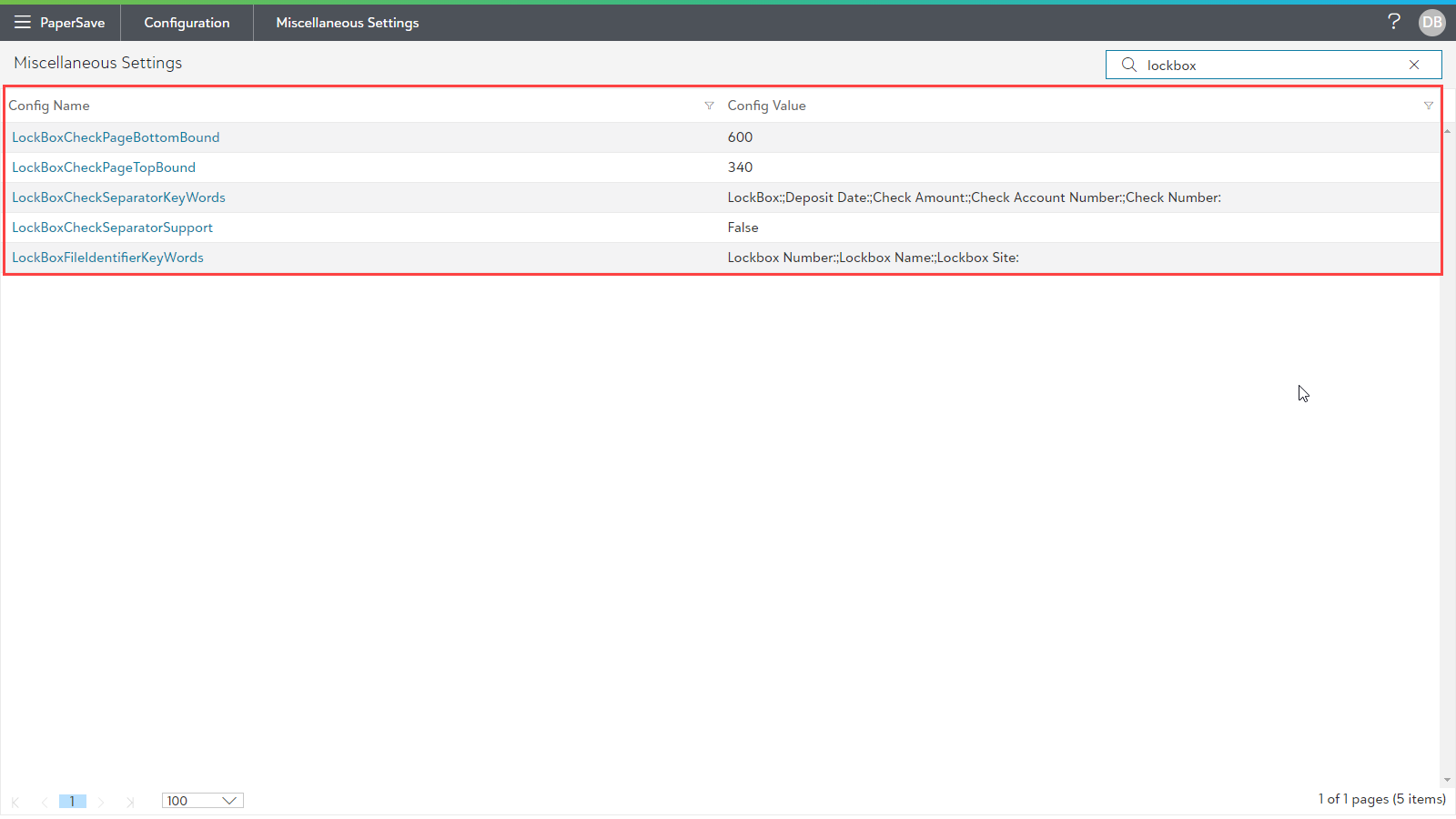Open LockBoxCheckSeparatorKeyWords setting
The image size is (1456, 819).
[118, 197]
